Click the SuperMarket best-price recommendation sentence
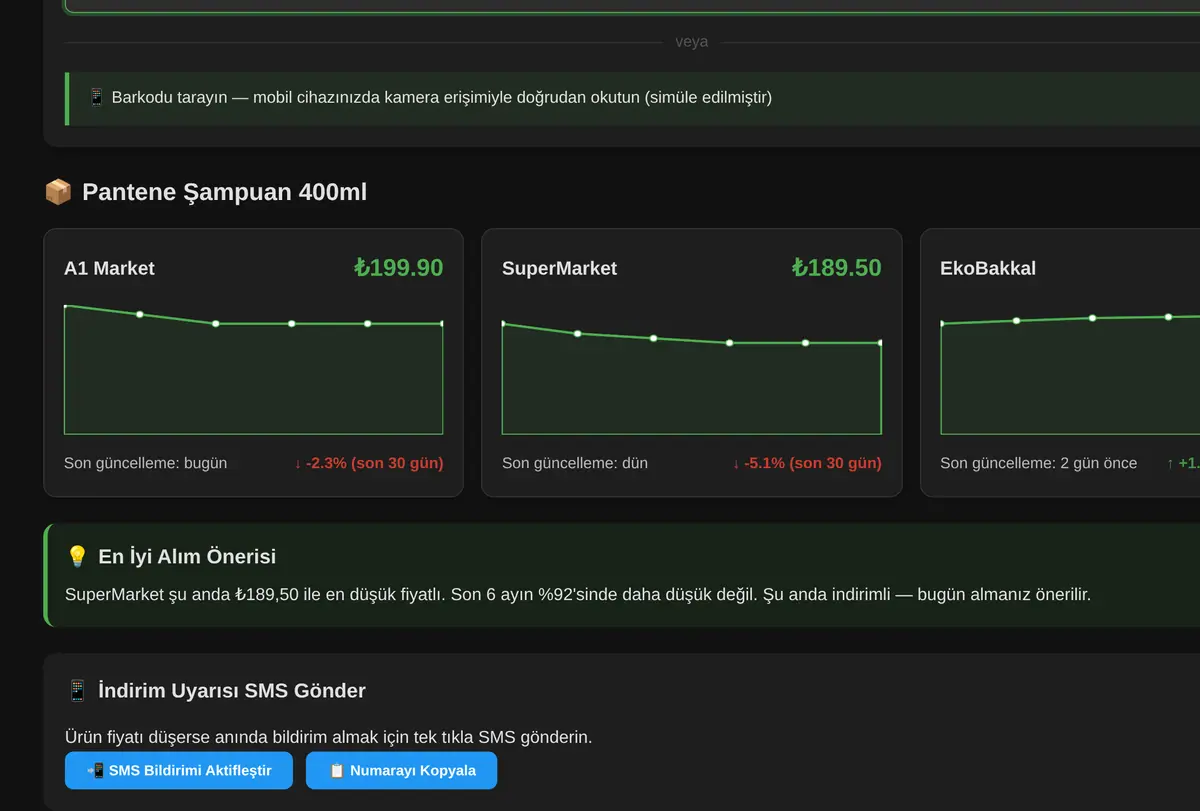The image size is (1200, 811). 578,594
